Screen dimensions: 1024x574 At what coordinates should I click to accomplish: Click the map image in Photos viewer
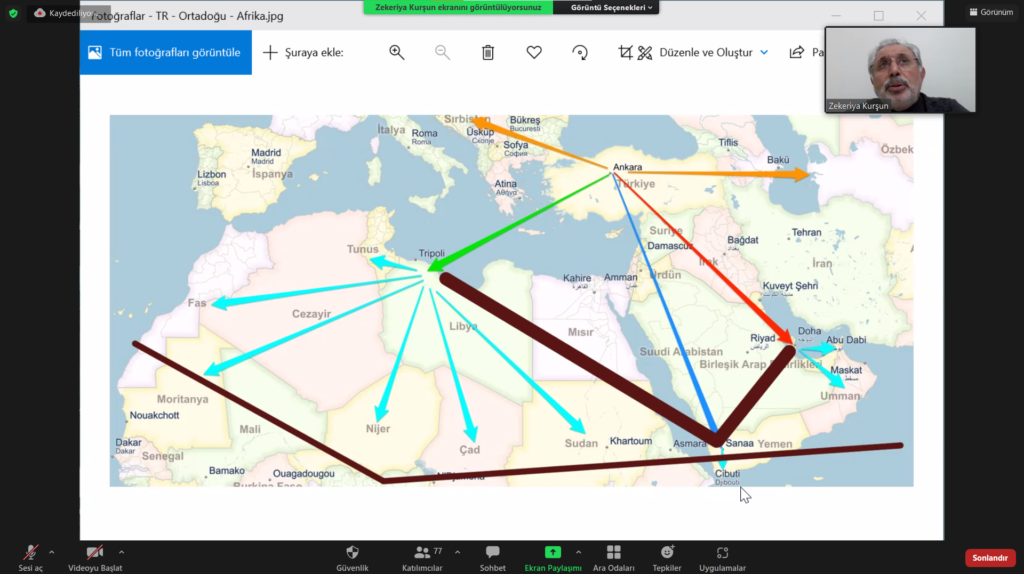click(x=511, y=300)
